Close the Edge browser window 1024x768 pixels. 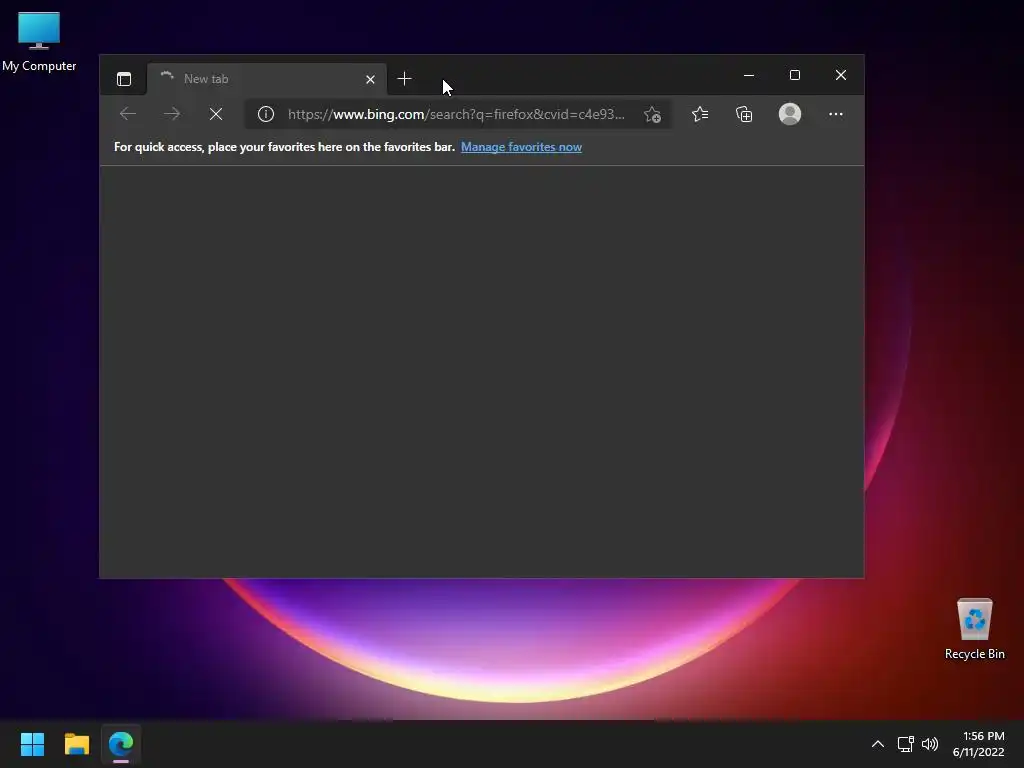coord(841,76)
